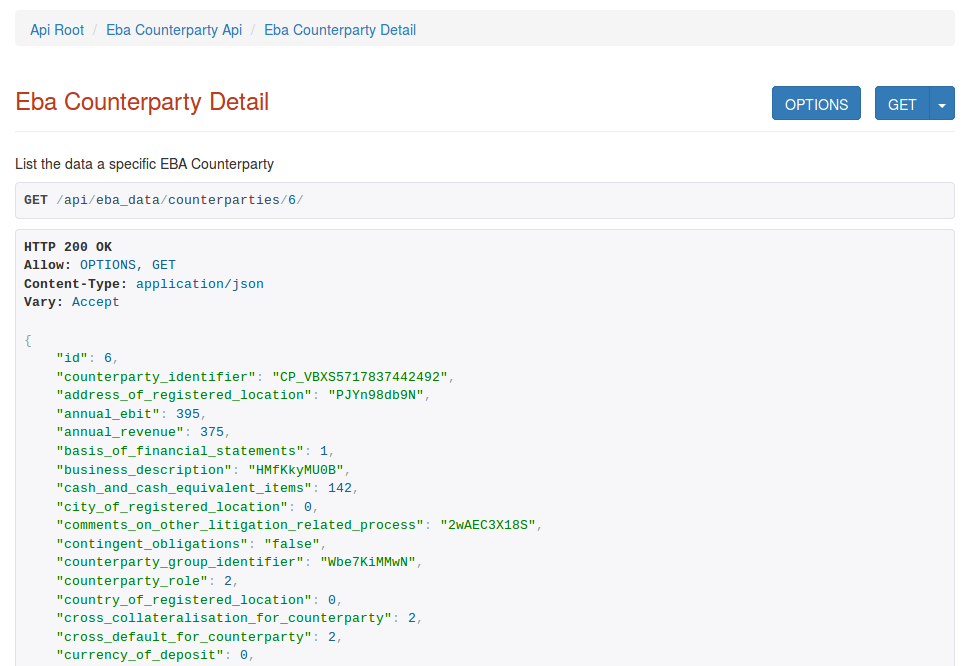Viewport: 975px width, 666px height.
Task: Click the Eba Counterparty Detail page heading
Action: pos(142,102)
